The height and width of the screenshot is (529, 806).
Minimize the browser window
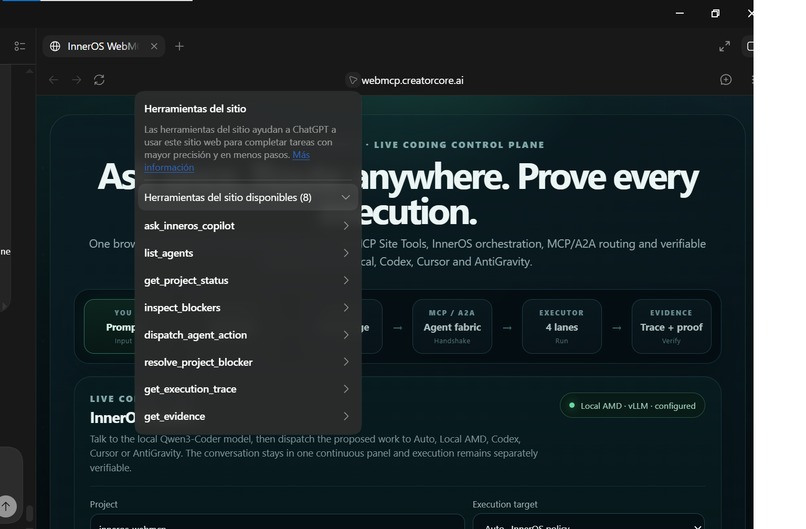[680, 13]
